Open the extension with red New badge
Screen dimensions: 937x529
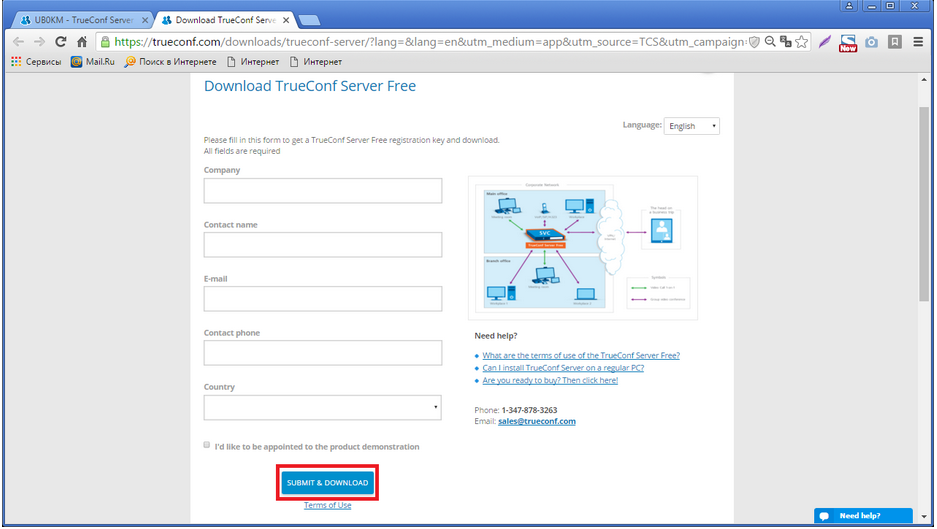[847, 42]
